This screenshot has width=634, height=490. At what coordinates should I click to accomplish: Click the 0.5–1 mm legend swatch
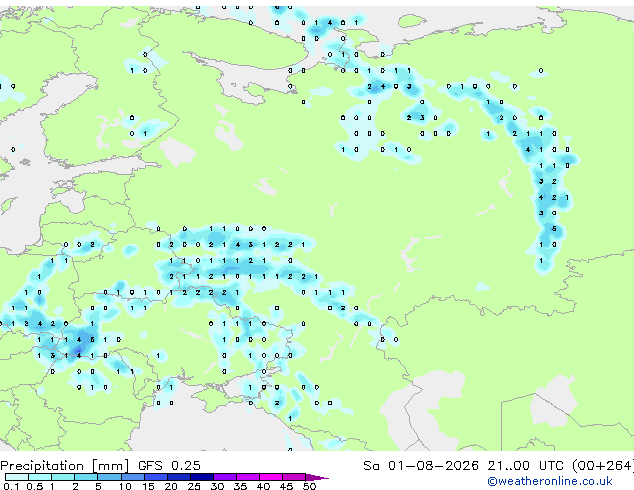tap(40, 477)
